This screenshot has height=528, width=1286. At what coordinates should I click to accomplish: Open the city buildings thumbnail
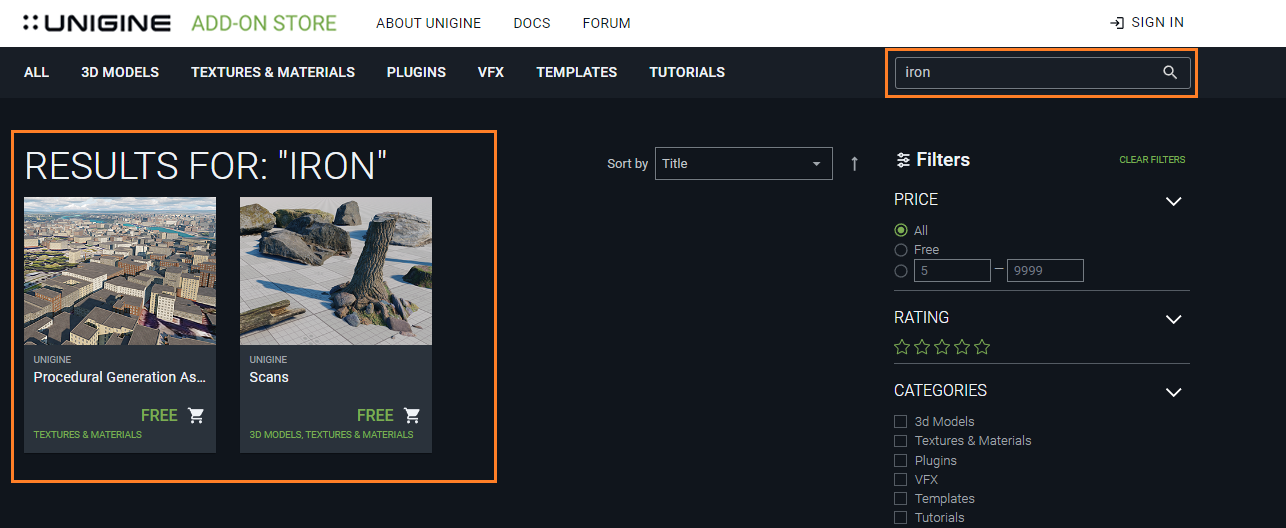coord(120,271)
